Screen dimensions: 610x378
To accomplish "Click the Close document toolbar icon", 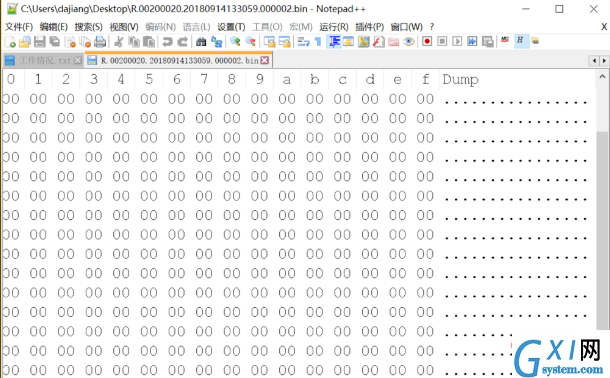I will 70,42.
